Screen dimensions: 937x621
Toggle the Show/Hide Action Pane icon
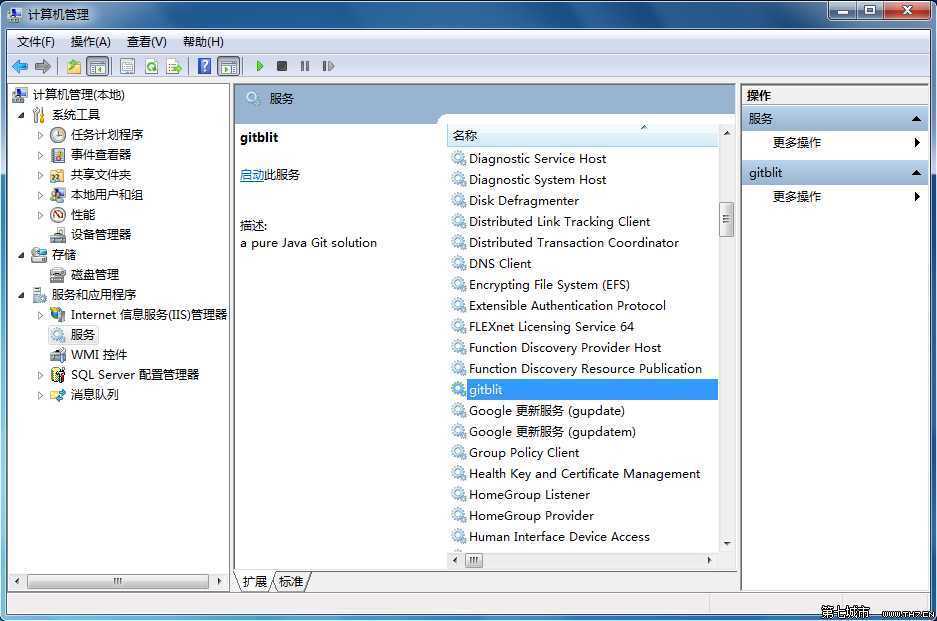pos(228,66)
